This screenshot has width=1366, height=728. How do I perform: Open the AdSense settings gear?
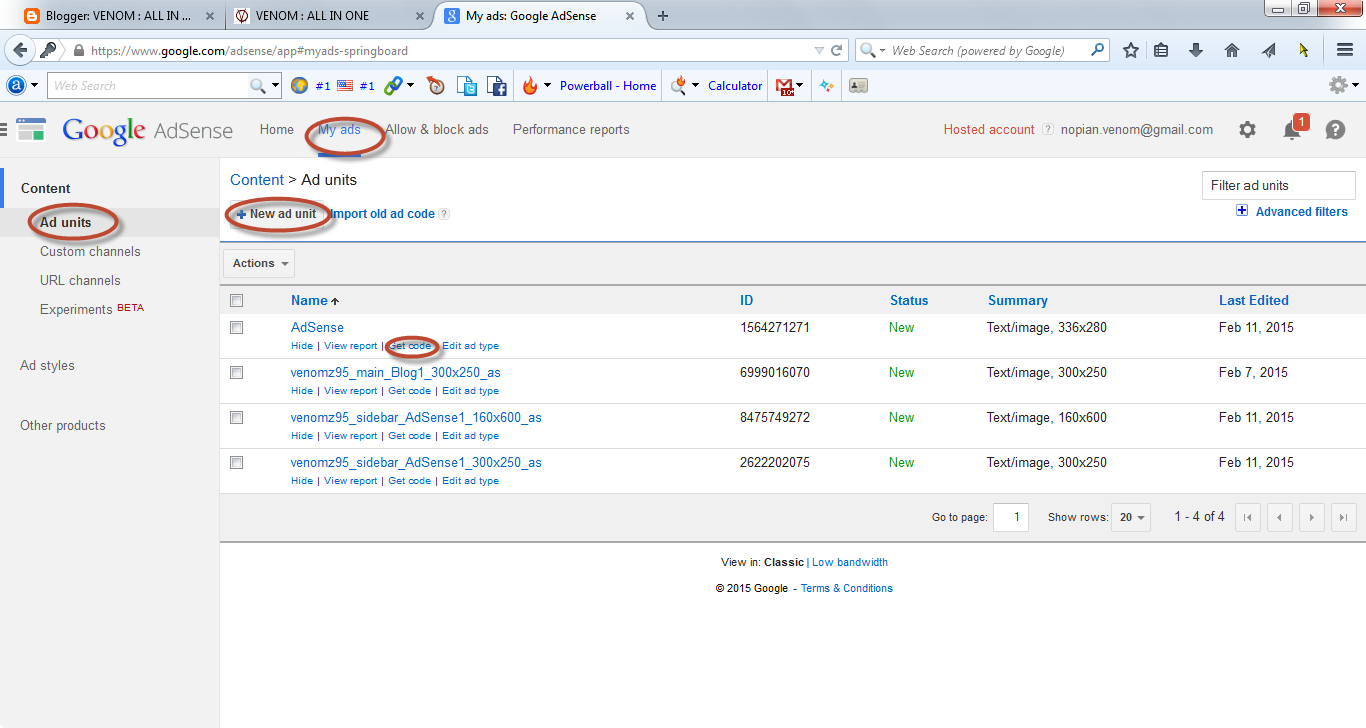1247,130
